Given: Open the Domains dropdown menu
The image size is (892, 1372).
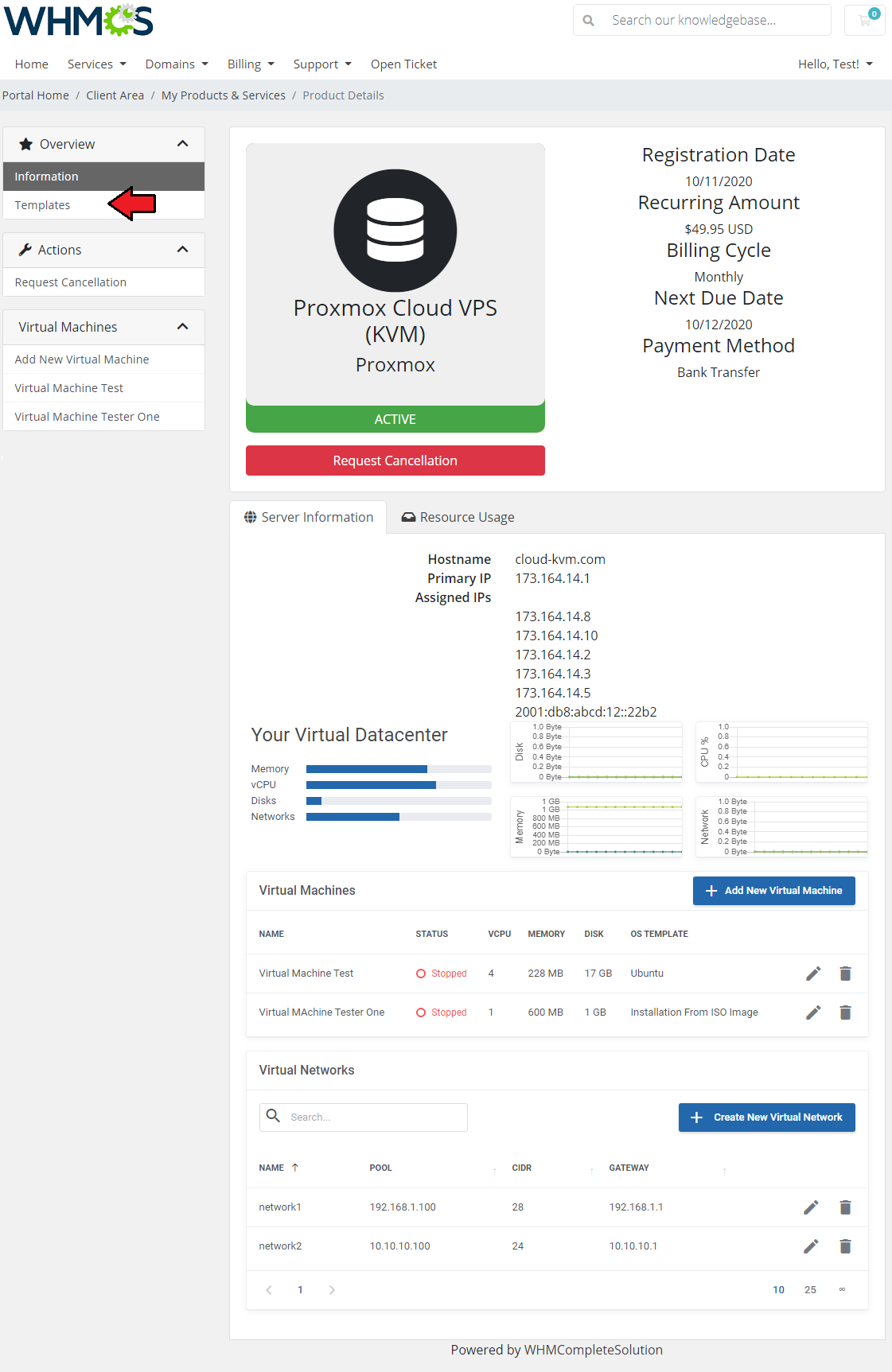Looking at the screenshot, I should coord(177,64).
